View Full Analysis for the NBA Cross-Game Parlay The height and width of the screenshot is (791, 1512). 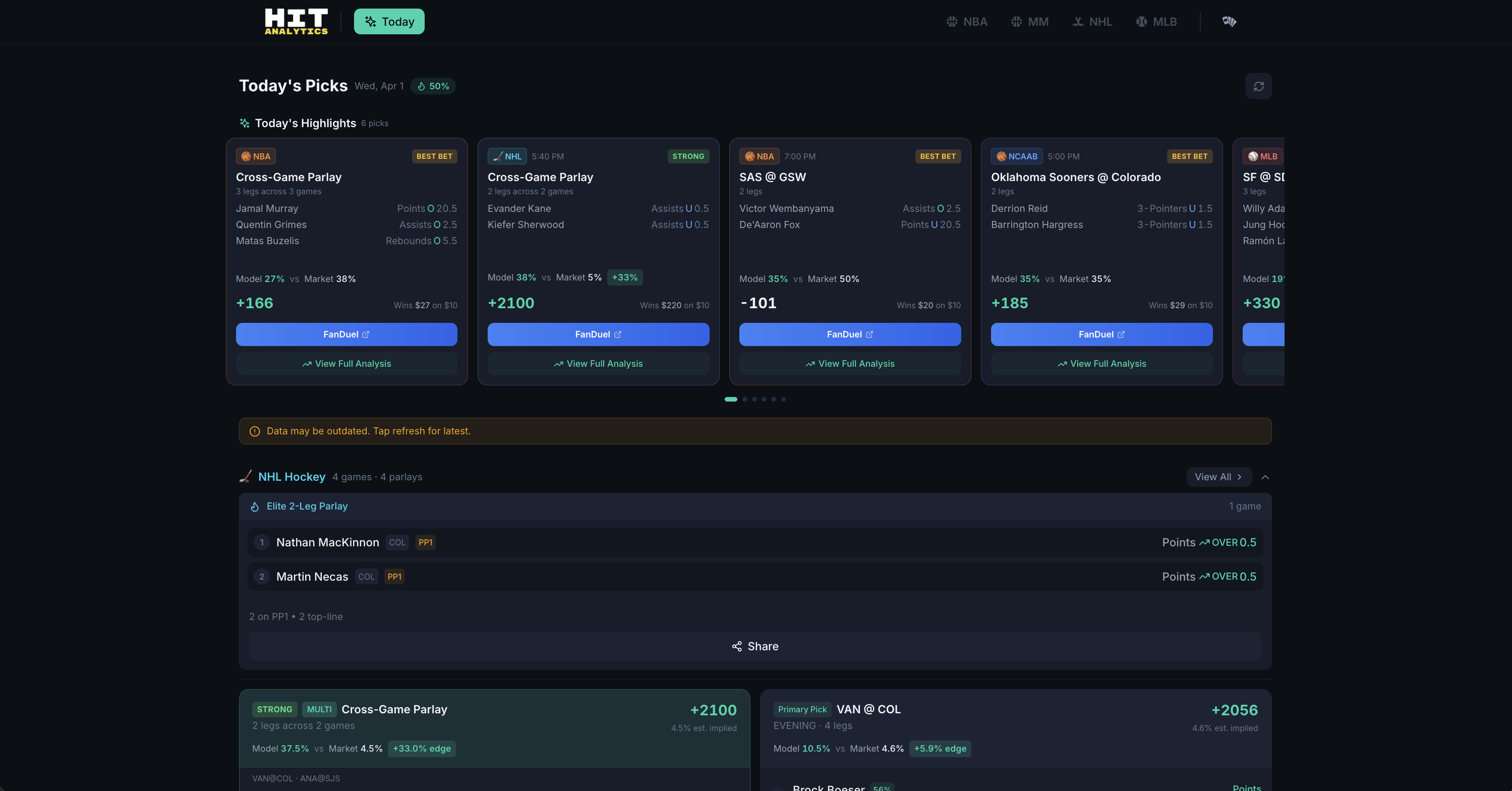[345, 364]
